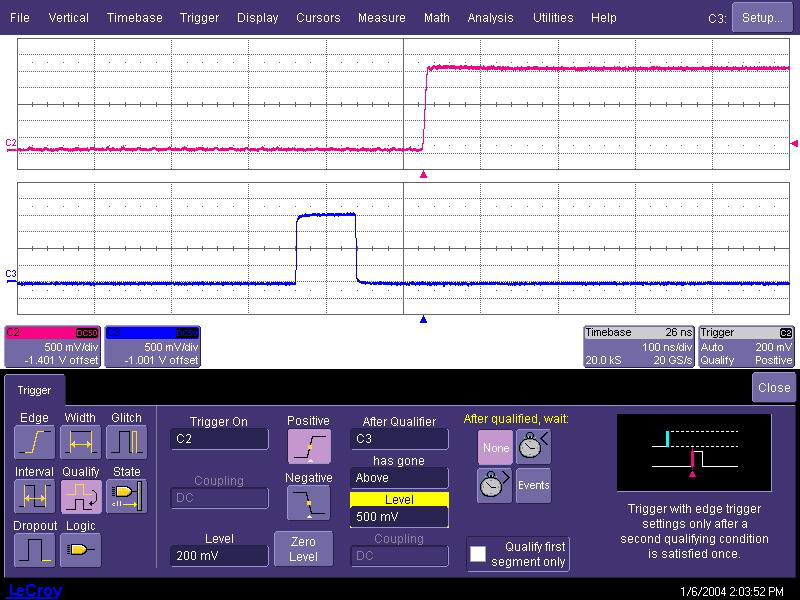Open the Measure menu

pyautogui.click(x=381, y=18)
